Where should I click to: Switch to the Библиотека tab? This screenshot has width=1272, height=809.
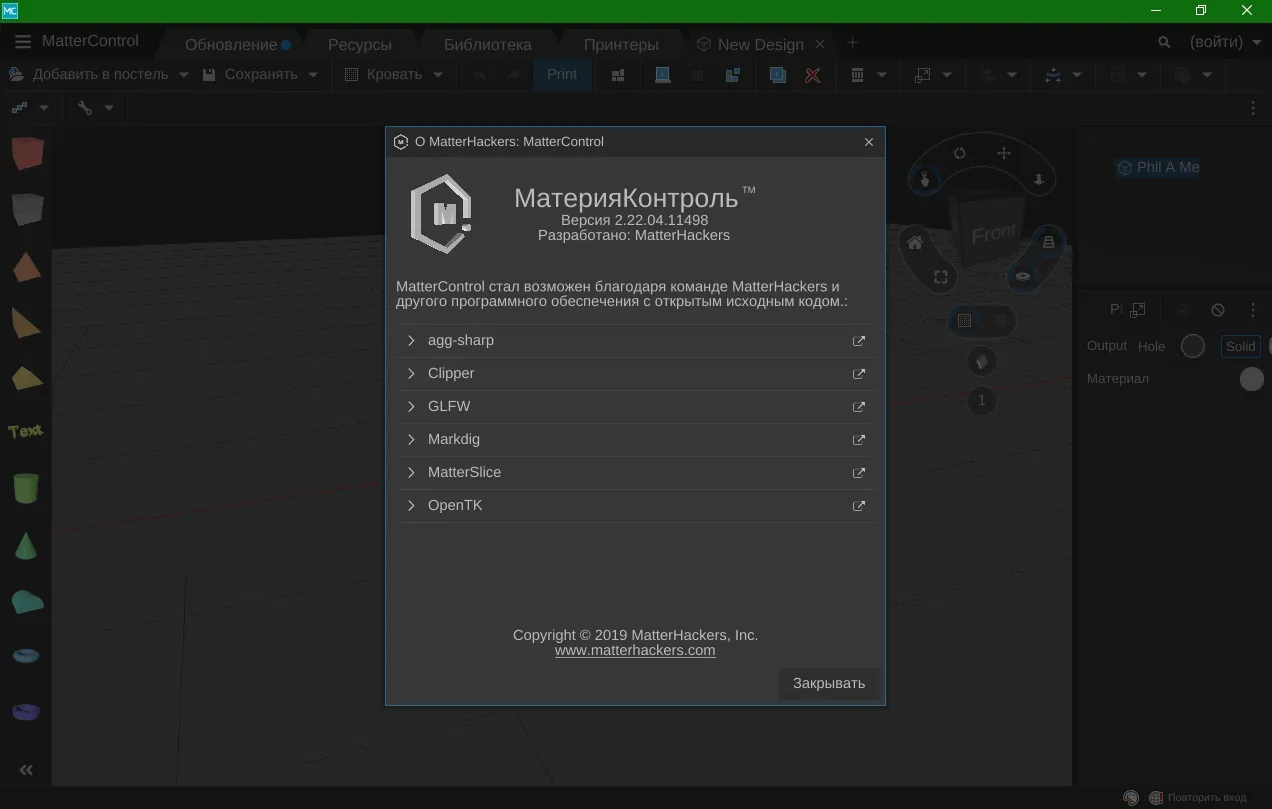tap(488, 45)
